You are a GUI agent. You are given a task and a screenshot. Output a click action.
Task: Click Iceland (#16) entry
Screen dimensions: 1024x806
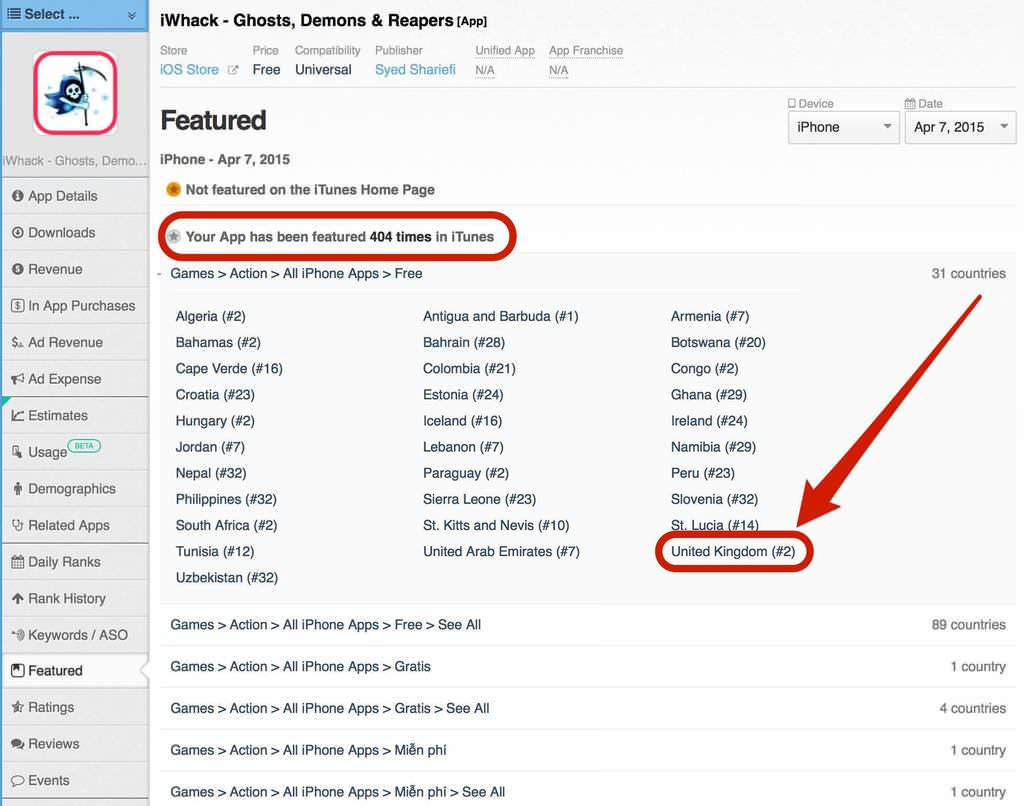[x=462, y=421]
